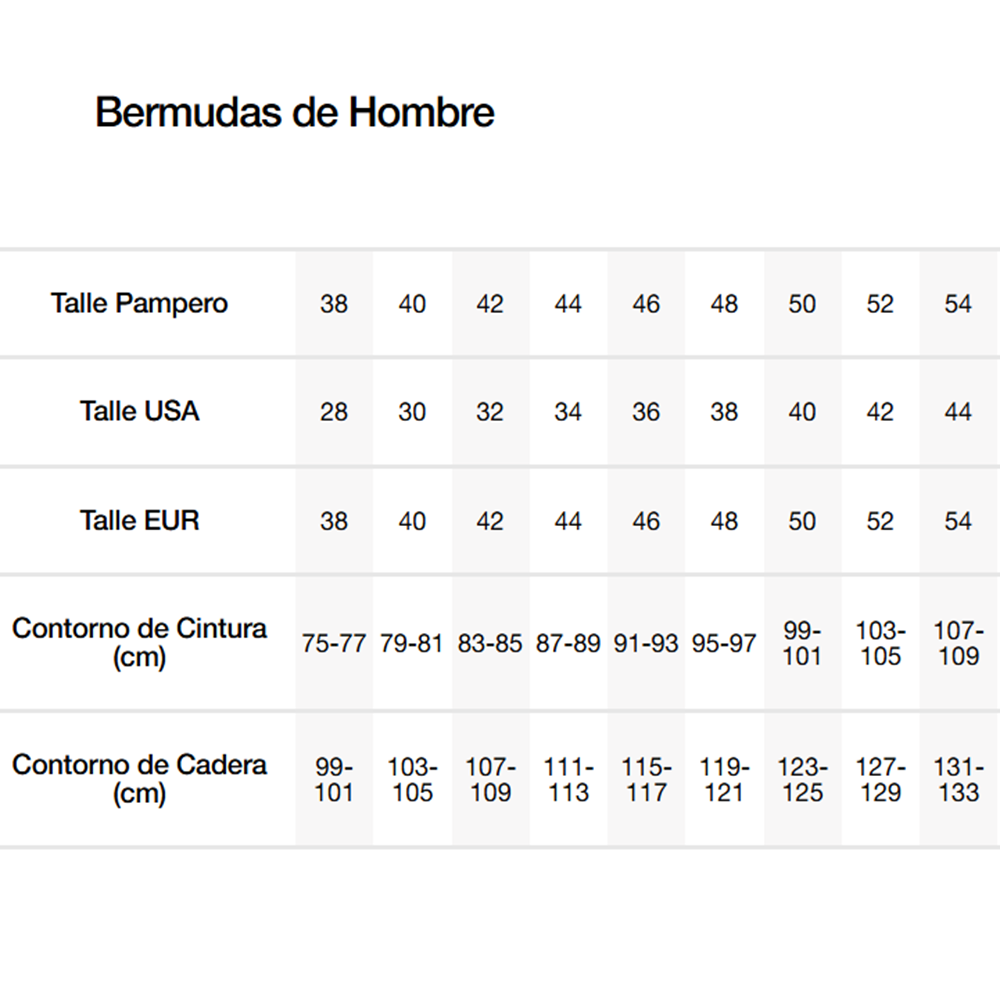This screenshot has height=1000, width=1000.
Task: Click waist measurement 75-77
Action: coord(334,643)
